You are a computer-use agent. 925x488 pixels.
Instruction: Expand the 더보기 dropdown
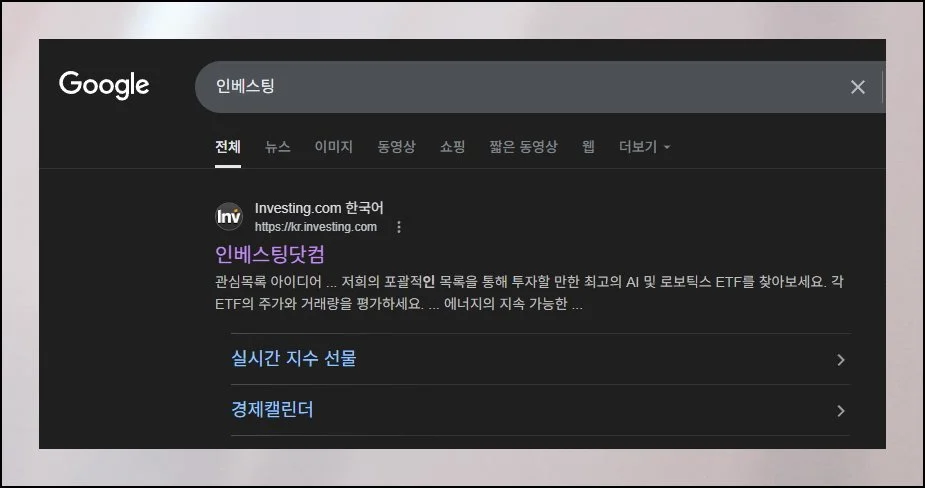pos(644,147)
